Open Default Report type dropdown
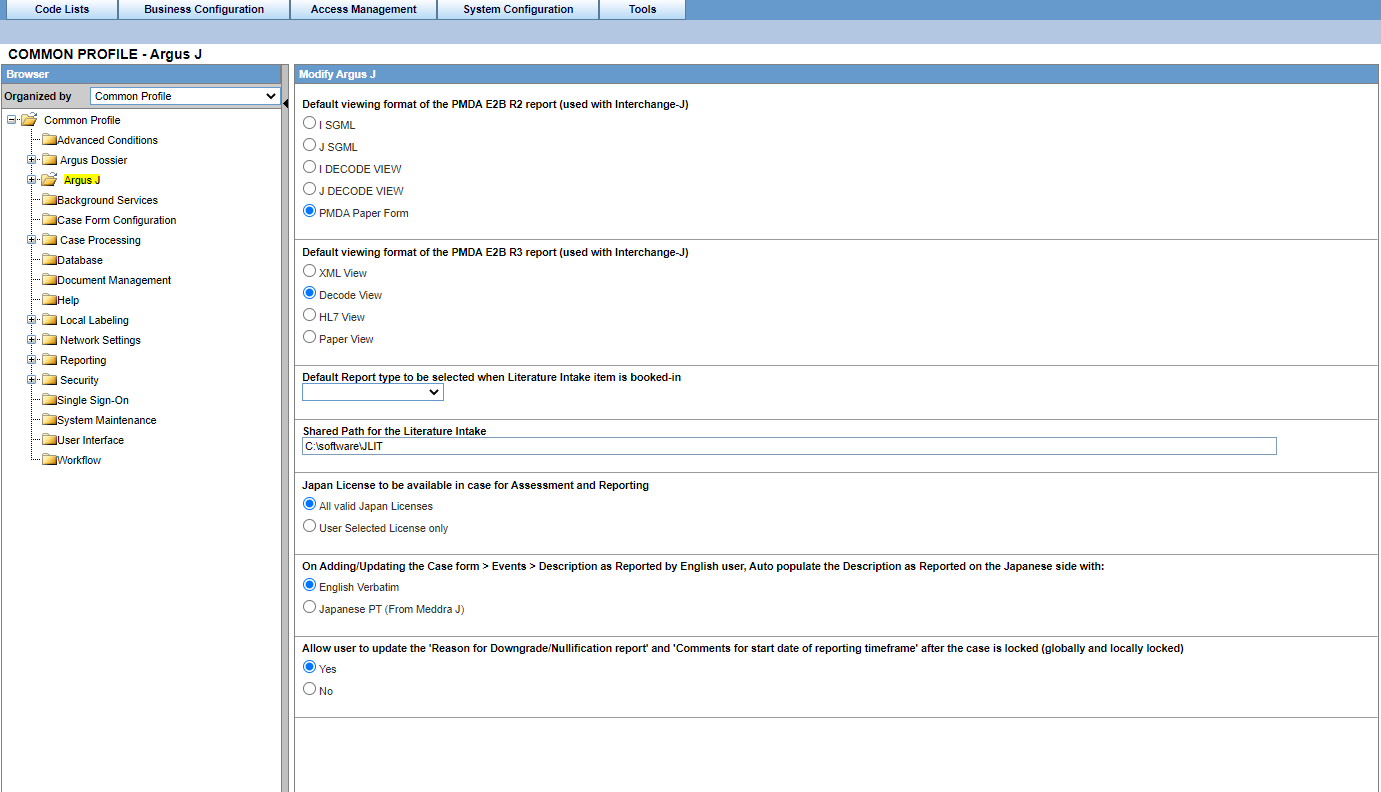The height and width of the screenshot is (792, 1381). click(x=373, y=393)
